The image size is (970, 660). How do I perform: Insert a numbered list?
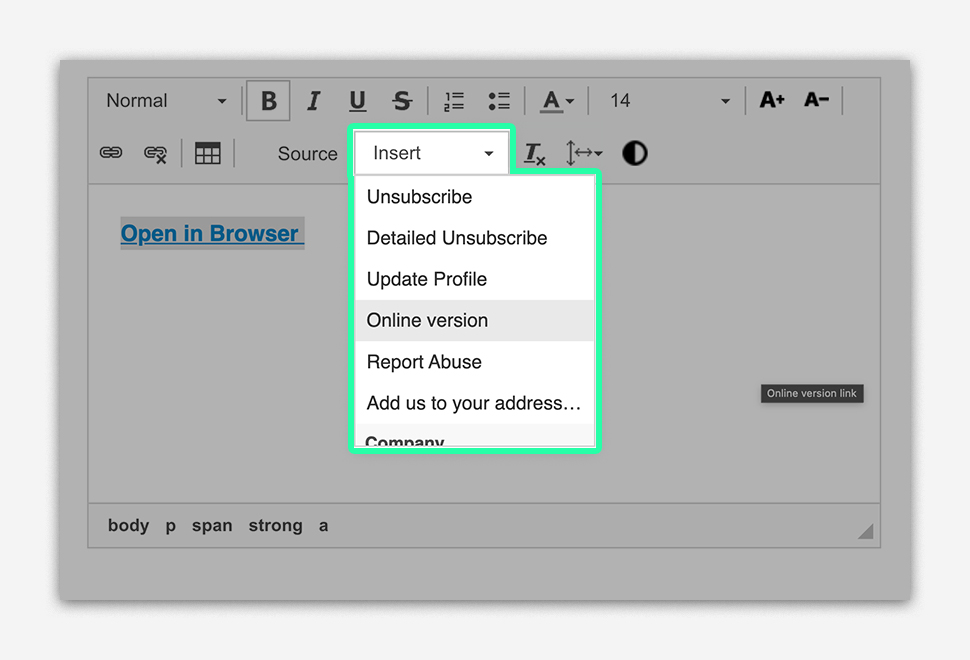454,101
